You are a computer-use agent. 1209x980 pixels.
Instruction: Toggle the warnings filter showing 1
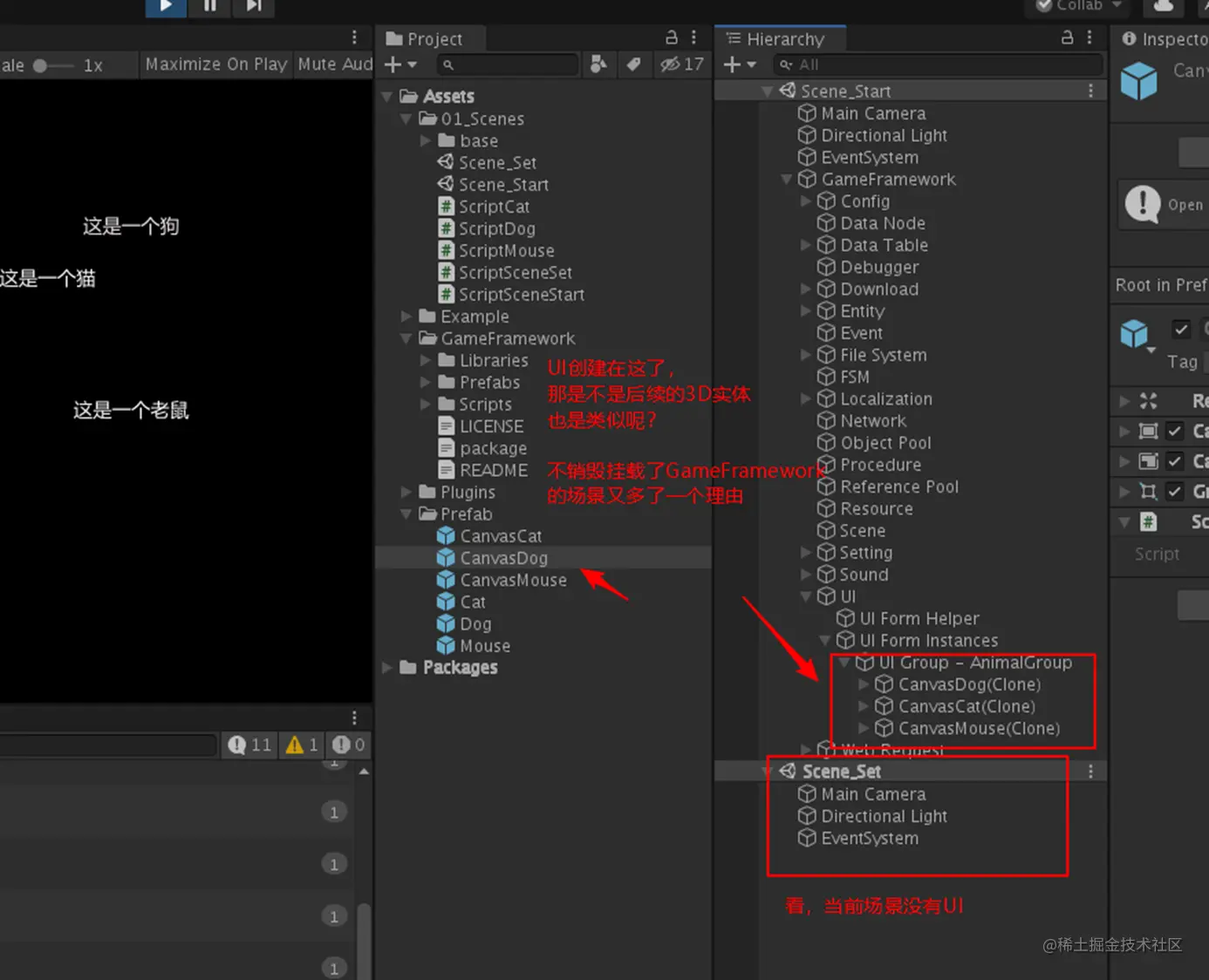tap(302, 745)
